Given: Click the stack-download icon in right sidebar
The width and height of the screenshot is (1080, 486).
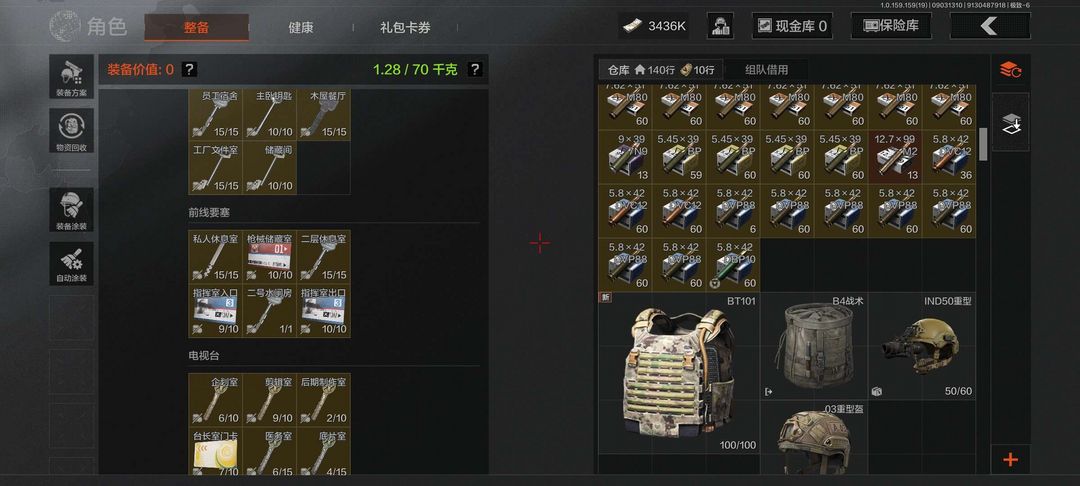Looking at the screenshot, I should (1010, 123).
